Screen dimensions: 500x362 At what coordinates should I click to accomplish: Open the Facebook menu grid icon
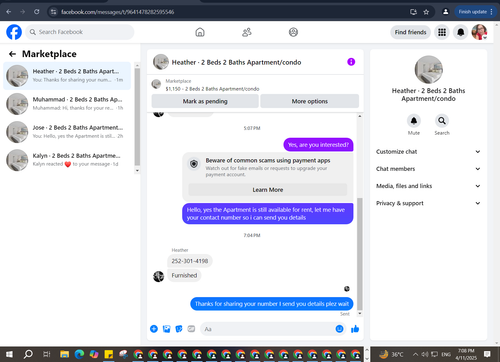tap(442, 32)
